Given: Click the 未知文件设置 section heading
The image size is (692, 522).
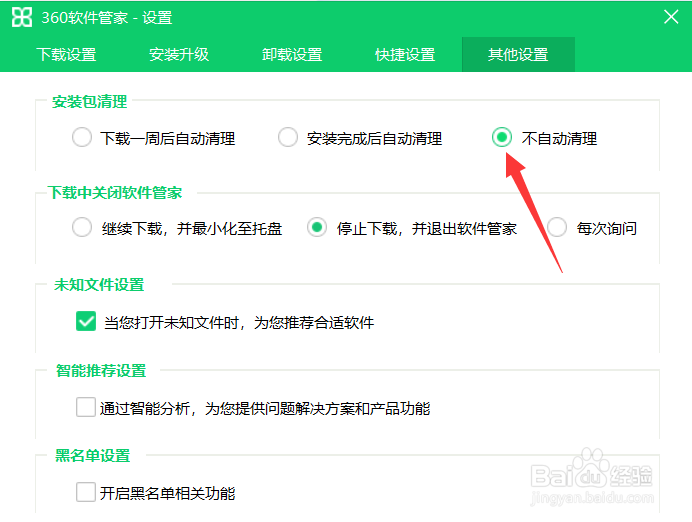Looking at the screenshot, I should click(99, 285).
